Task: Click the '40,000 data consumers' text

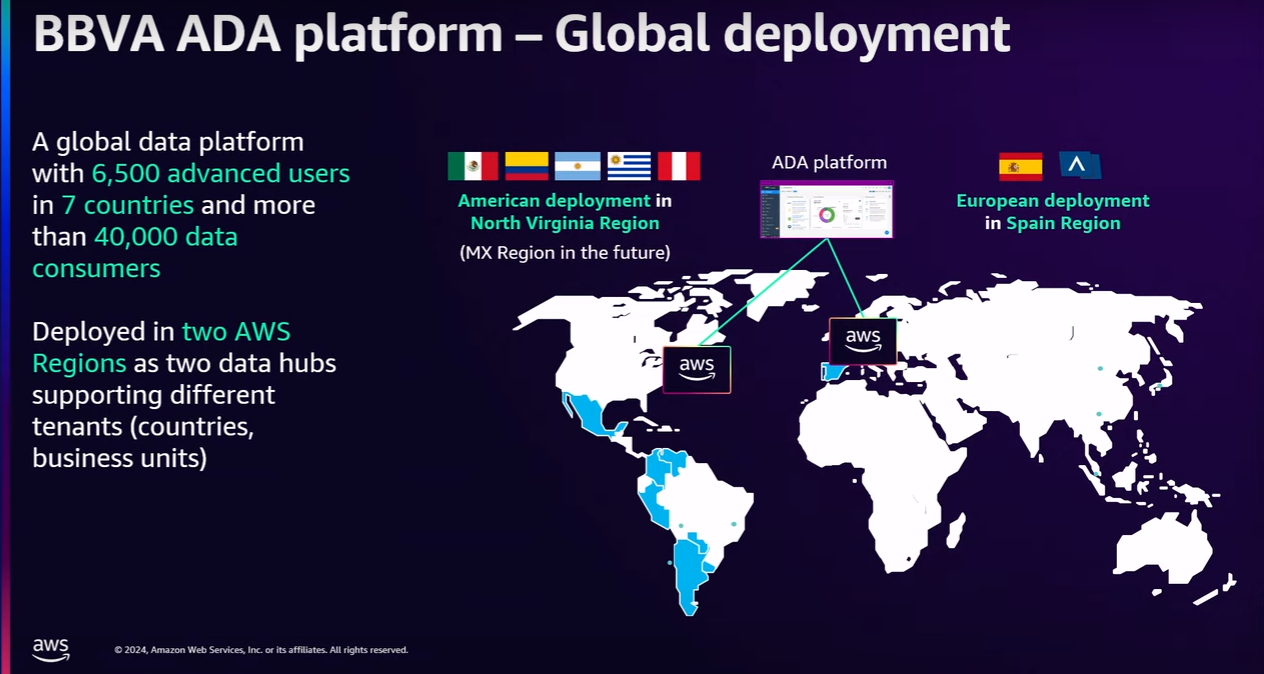Action: (x=135, y=253)
